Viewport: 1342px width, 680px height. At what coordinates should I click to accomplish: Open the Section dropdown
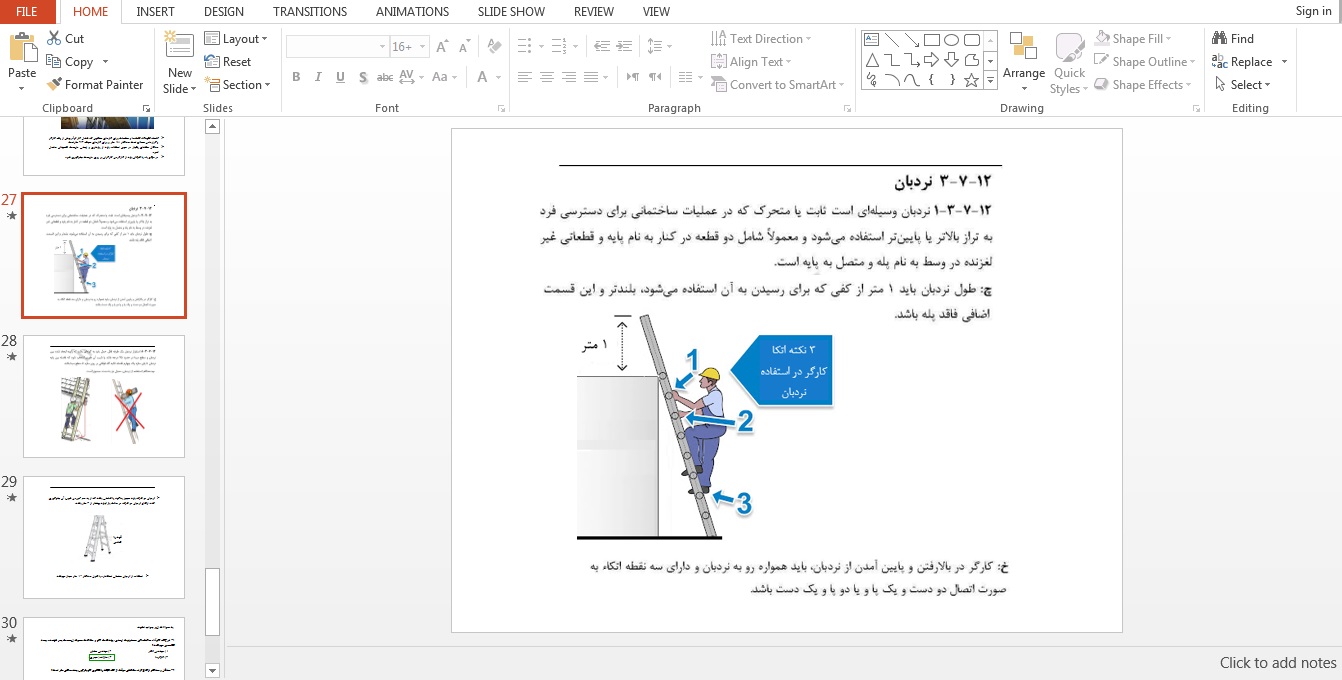click(x=238, y=85)
